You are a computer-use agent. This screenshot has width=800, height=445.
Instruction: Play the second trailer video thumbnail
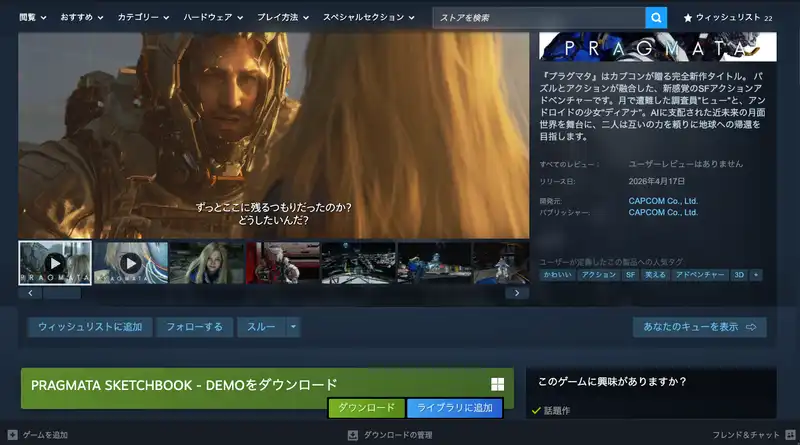[131, 263]
